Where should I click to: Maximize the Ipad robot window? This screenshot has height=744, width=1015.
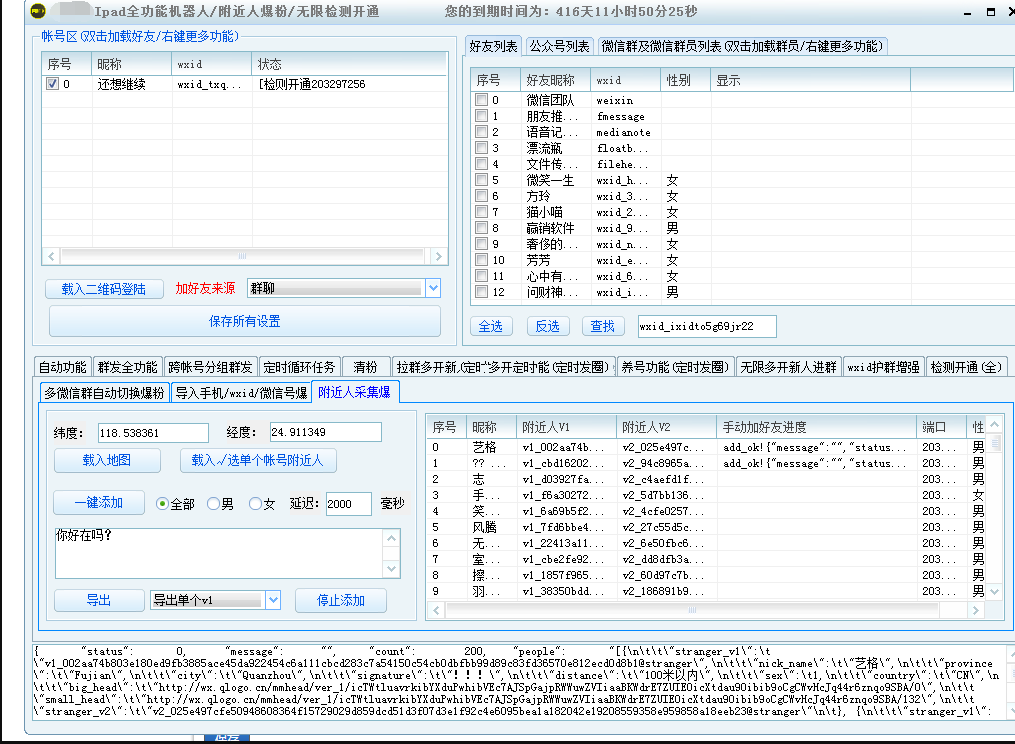click(990, 12)
